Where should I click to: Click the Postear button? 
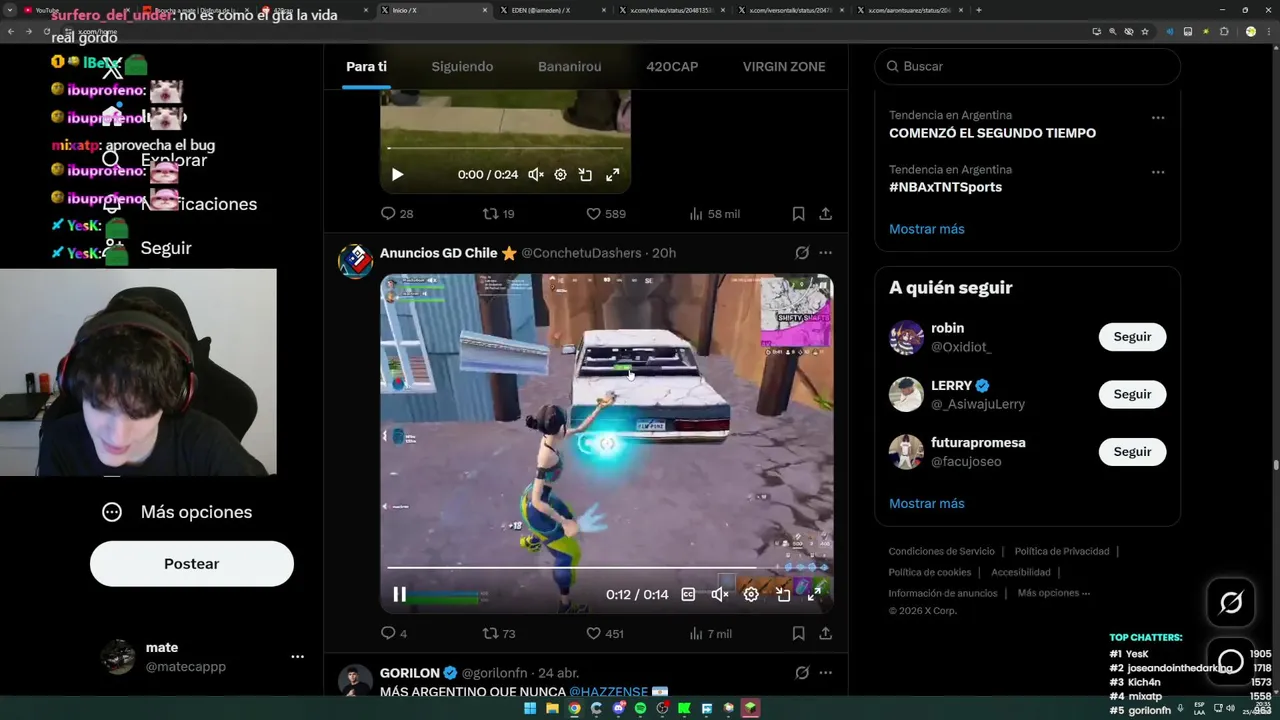192,564
